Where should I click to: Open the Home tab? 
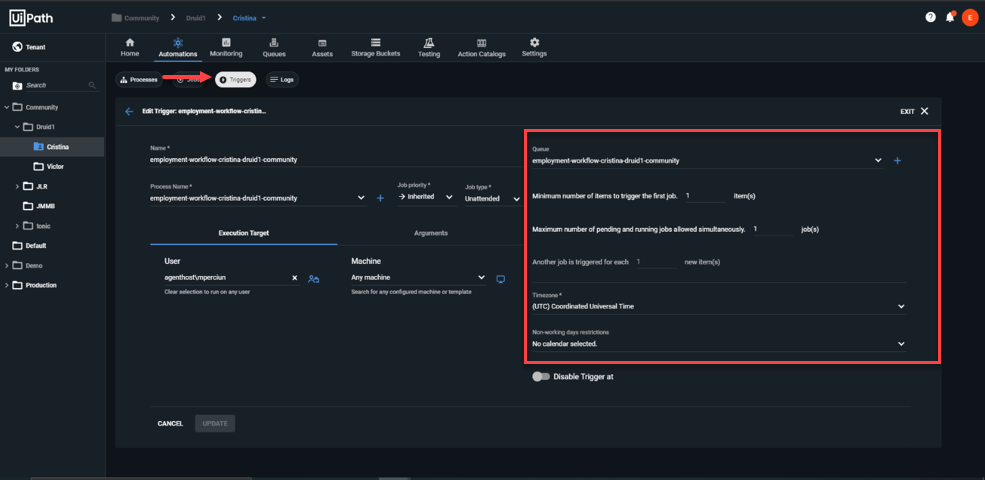click(x=129, y=48)
